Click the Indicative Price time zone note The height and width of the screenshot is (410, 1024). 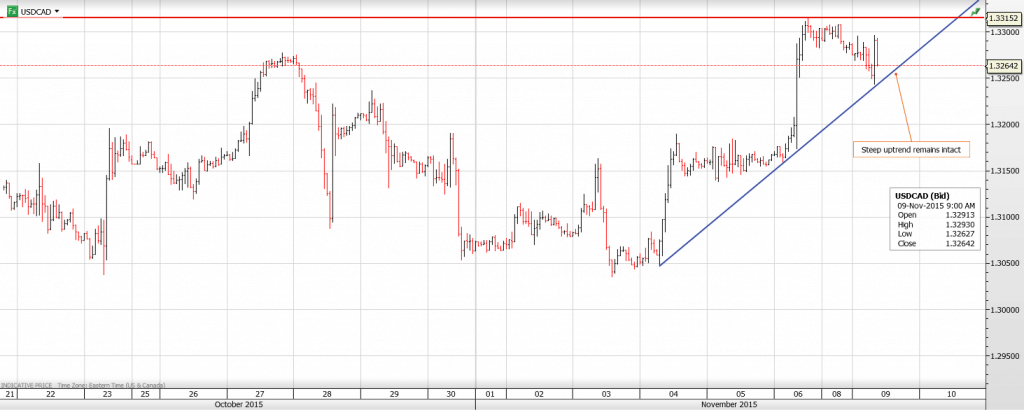83,384
